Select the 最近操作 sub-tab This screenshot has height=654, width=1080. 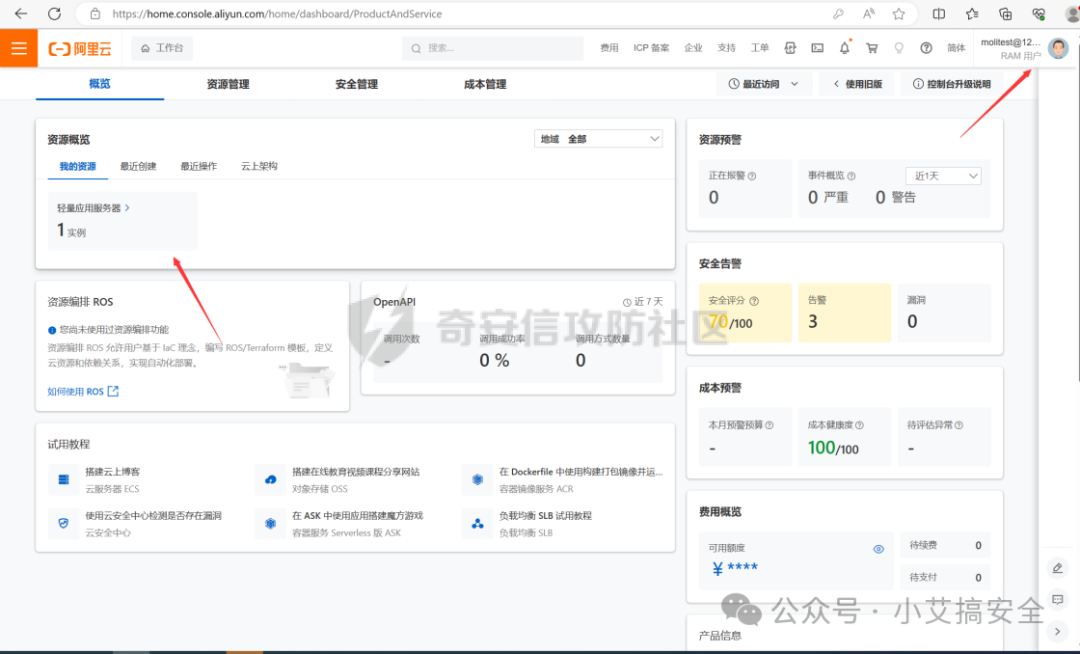tap(198, 167)
